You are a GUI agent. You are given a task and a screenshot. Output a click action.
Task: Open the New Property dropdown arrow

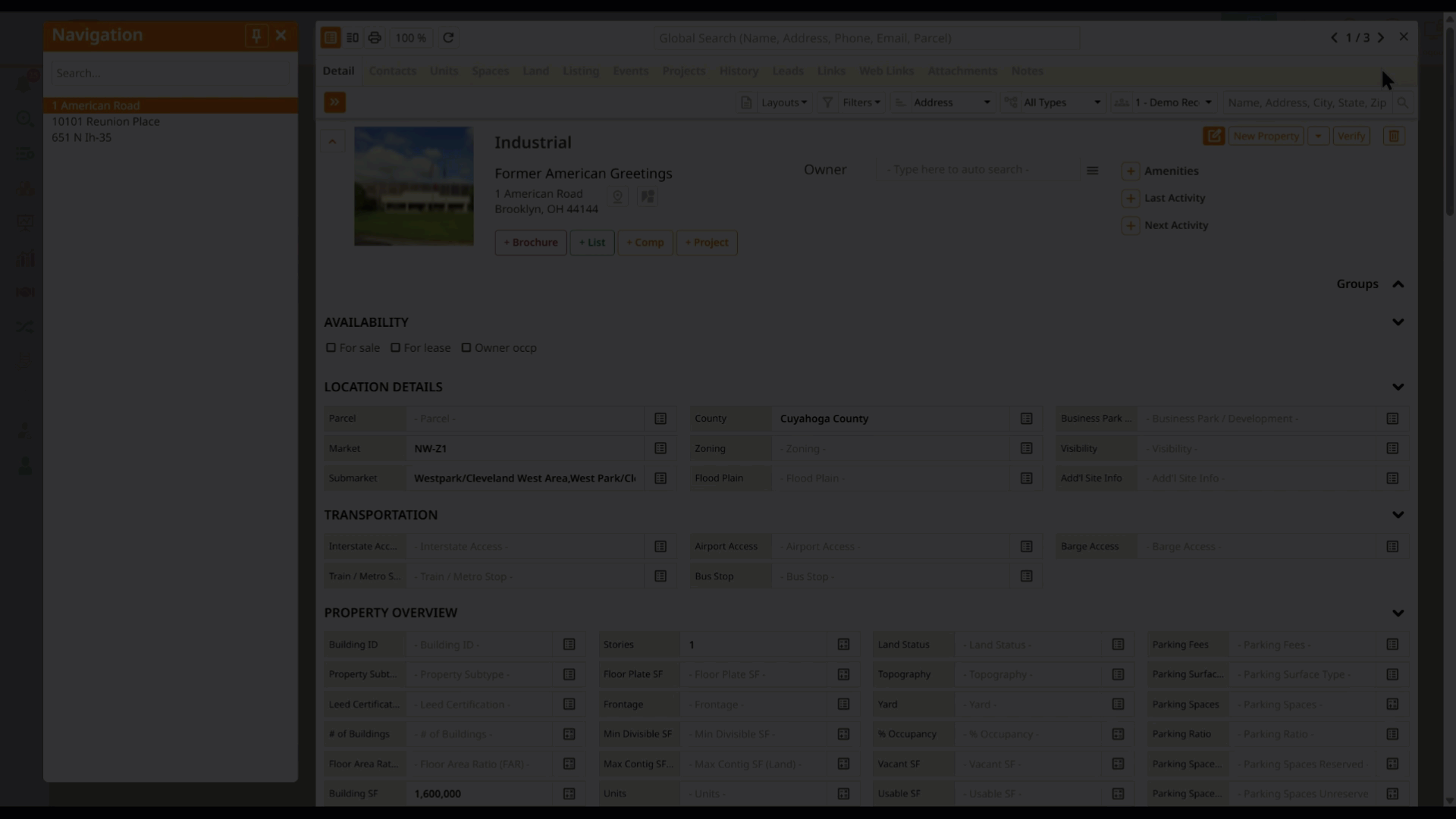tap(1318, 136)
